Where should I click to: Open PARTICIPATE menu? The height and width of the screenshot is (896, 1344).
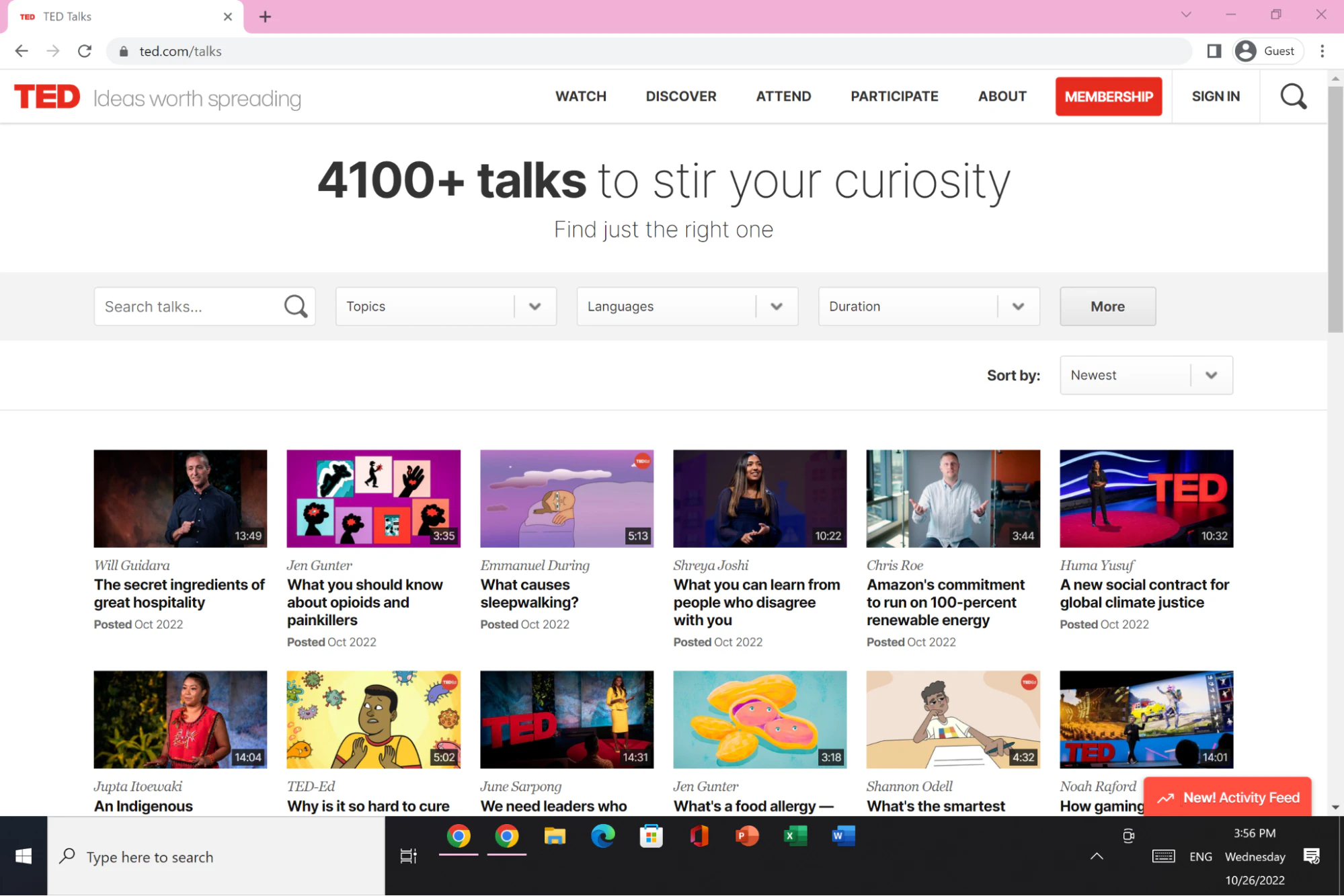click(x=894, y=96)
